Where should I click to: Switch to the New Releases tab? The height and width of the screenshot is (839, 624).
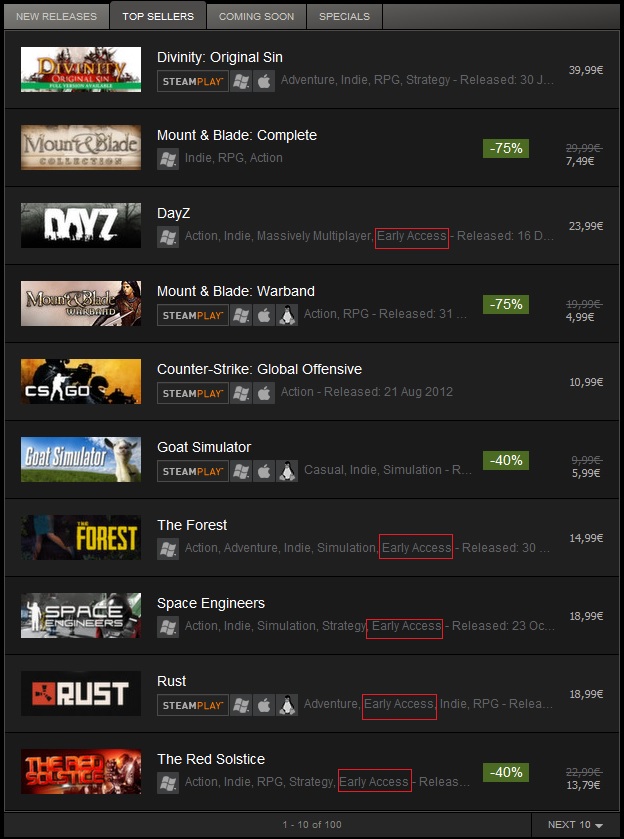click(x=56, y=17)
